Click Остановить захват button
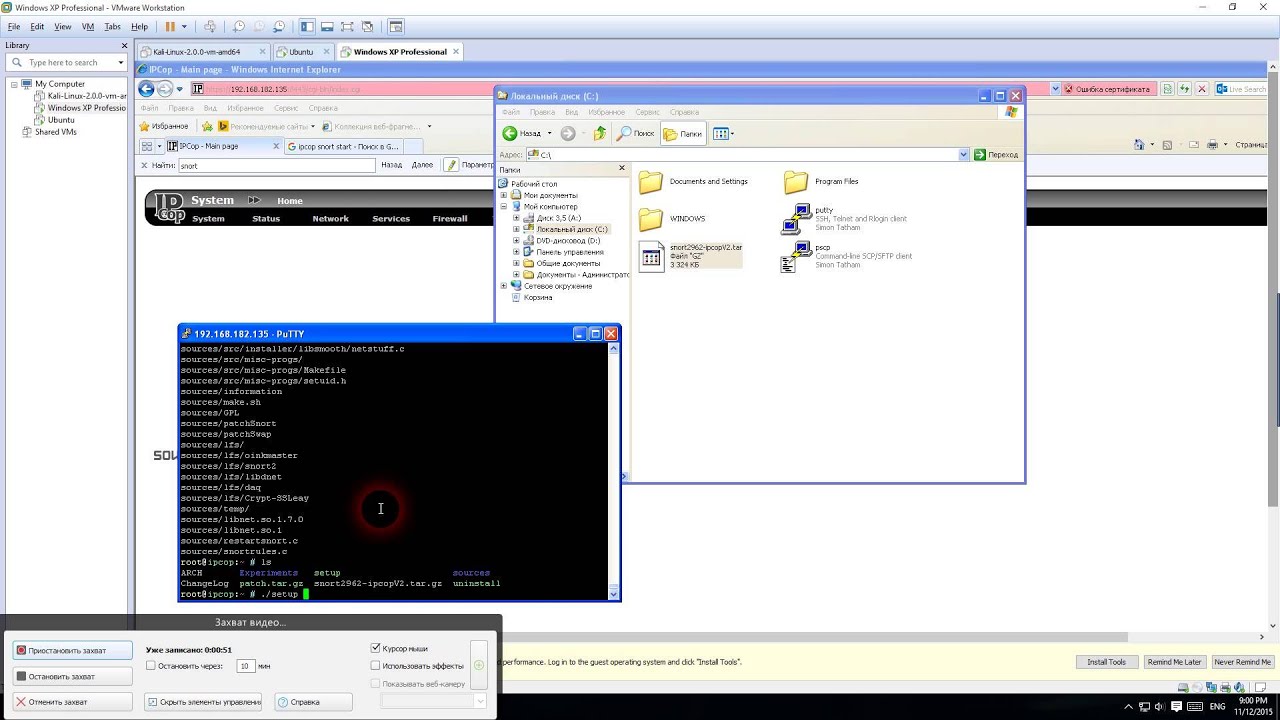The width and height of the screenshot is (1280, 720). tap(72, 676)
